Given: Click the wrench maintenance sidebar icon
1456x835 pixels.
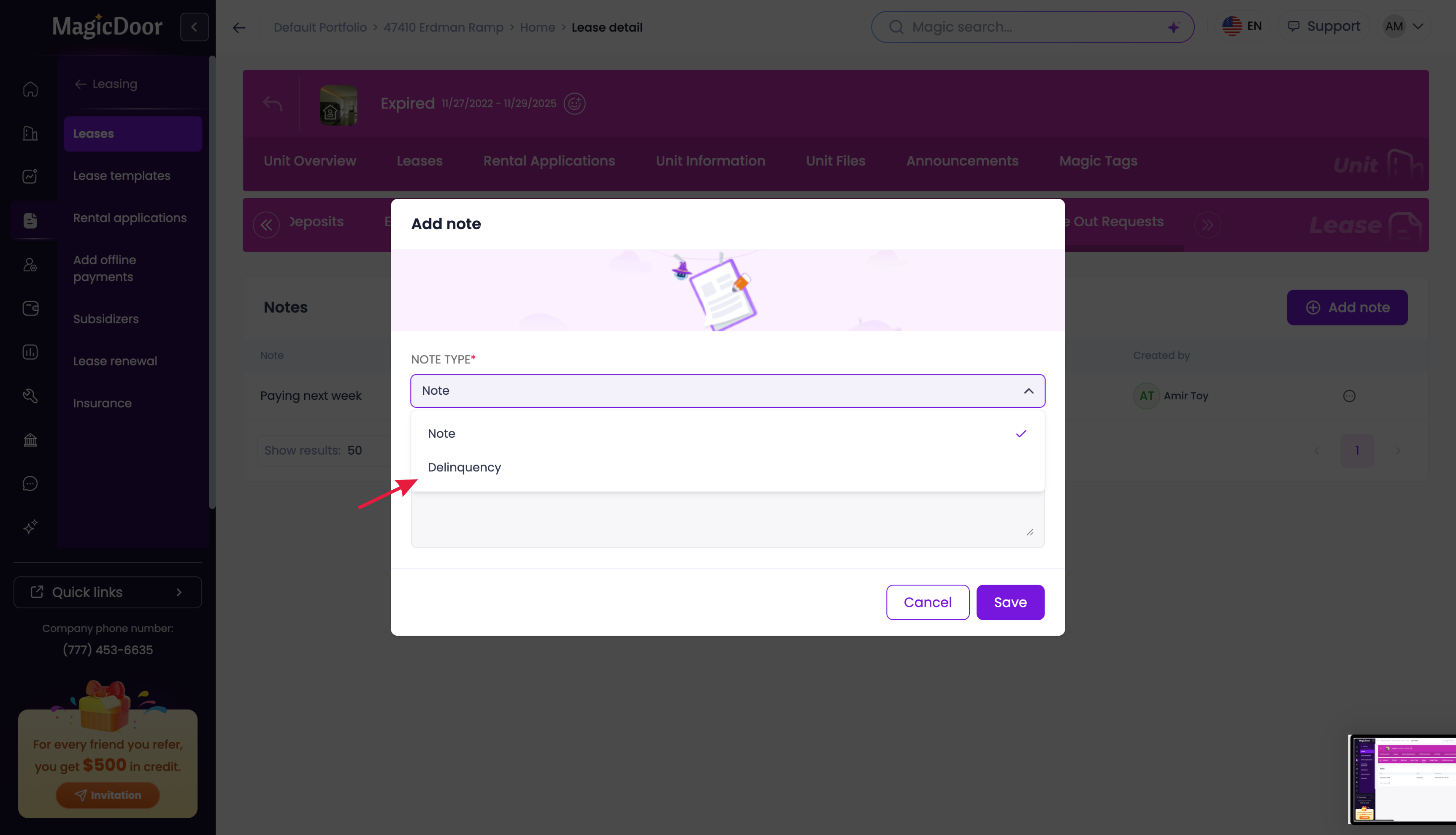Looking at the screenshot, I should [x=30, y=396].
